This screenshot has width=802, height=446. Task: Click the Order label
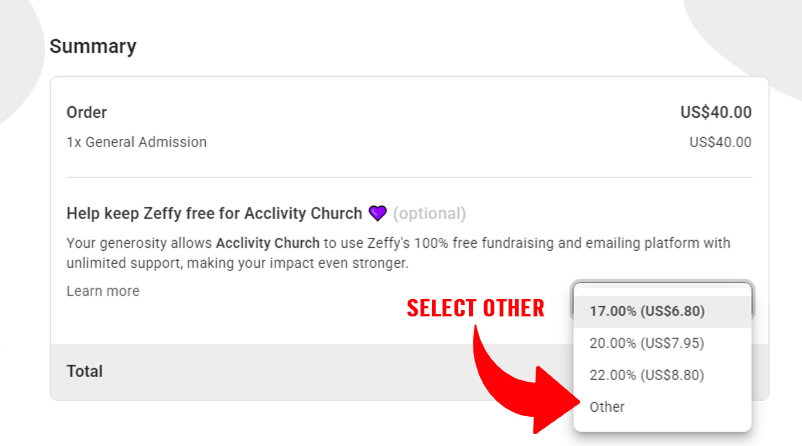[87, 112]
